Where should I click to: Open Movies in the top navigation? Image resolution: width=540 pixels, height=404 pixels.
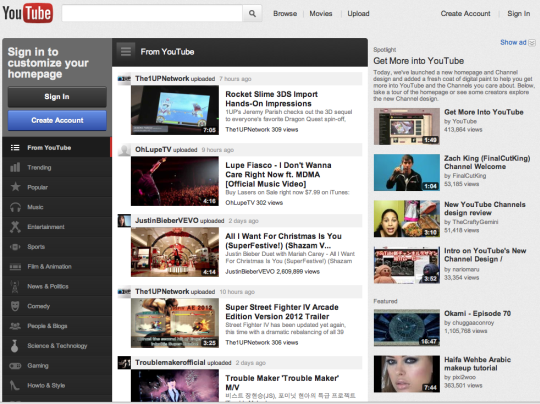(x=321, y=14)
